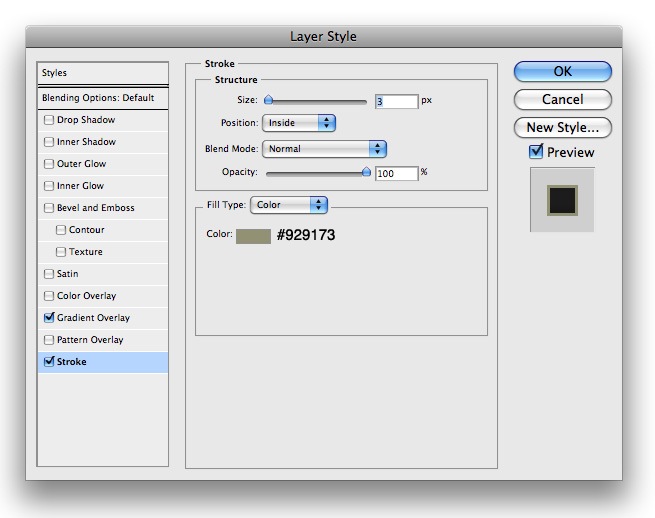
Task: Click the Opacity percentage input field
Action: pyautogui.click(x=396, y=173)
